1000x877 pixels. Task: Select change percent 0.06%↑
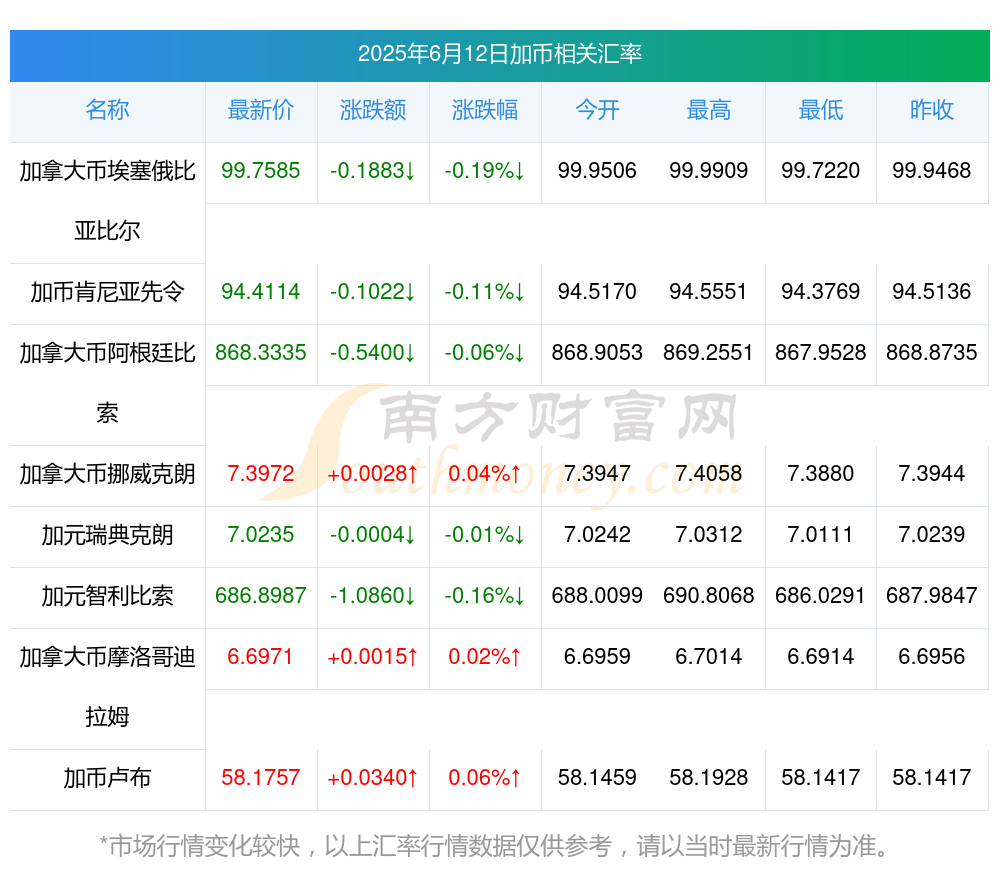(x=485, y=778)
